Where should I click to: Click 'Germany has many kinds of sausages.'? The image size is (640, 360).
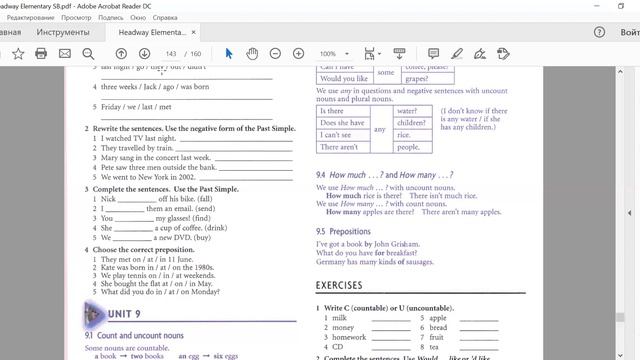pyautogui.click(x=375, y=262)
